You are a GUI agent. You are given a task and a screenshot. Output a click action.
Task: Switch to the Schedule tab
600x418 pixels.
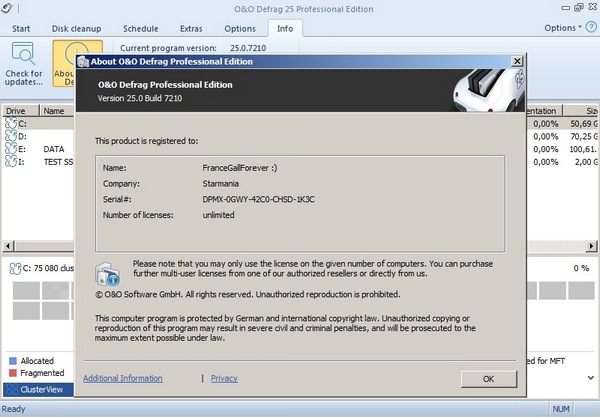140,29
